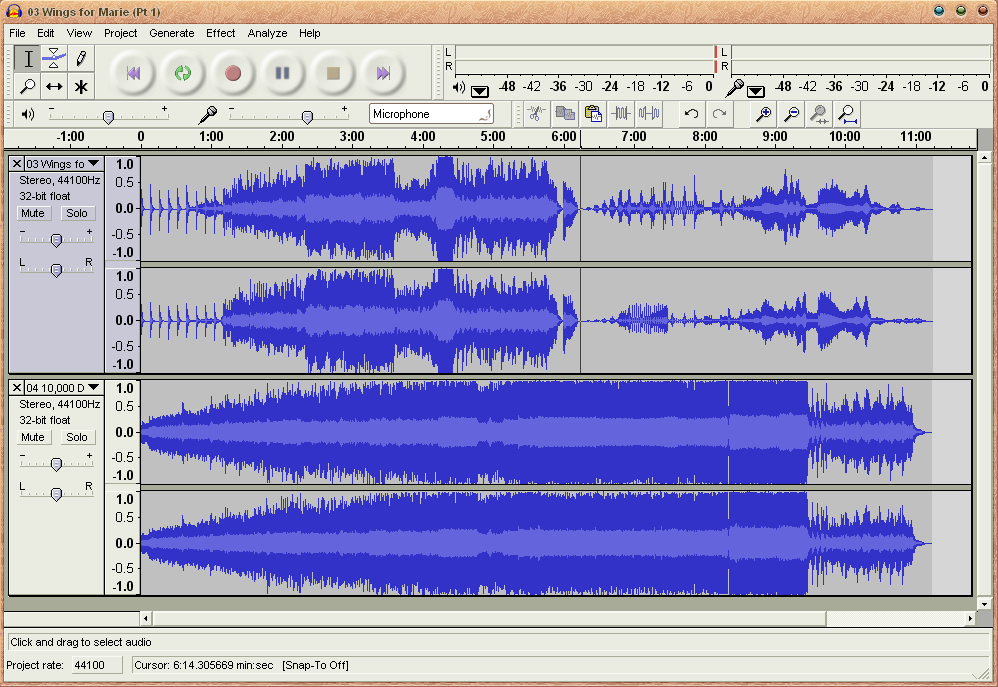Mute the 03 Wings track
This screenshot has width=998, height=687.
[x=33, y=213]
